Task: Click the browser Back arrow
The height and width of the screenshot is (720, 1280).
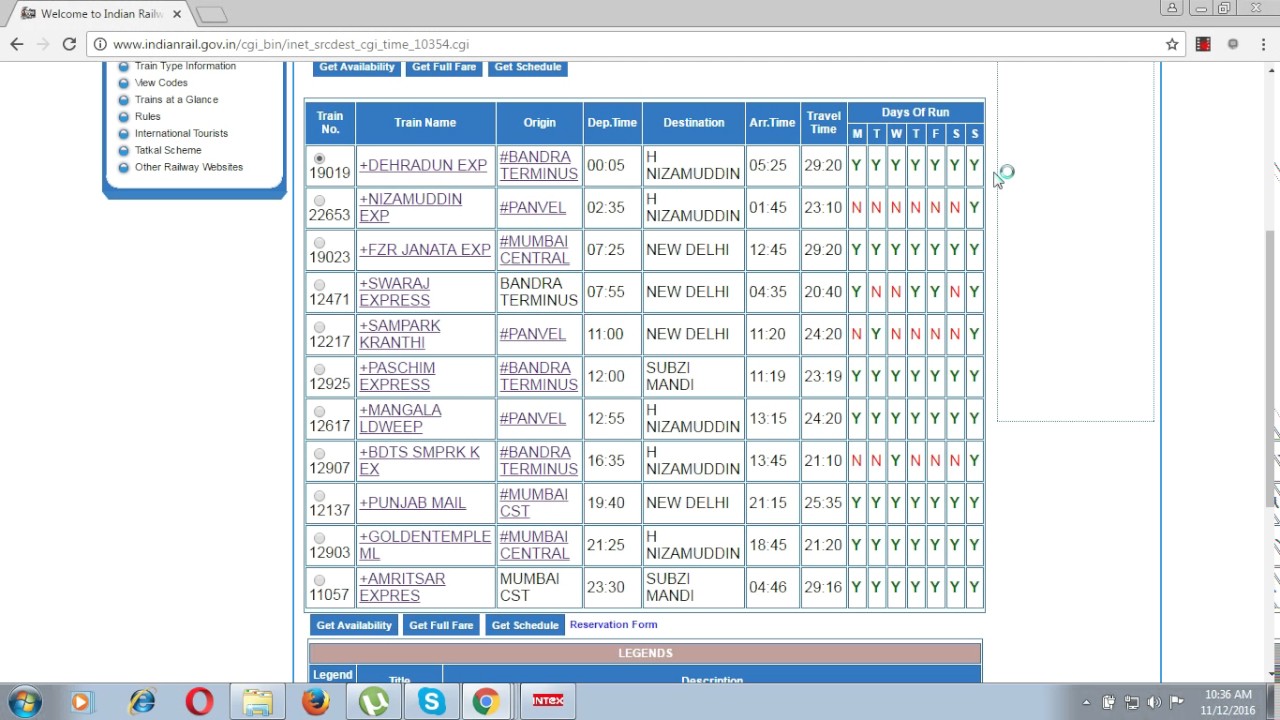Action: [17, 44]
